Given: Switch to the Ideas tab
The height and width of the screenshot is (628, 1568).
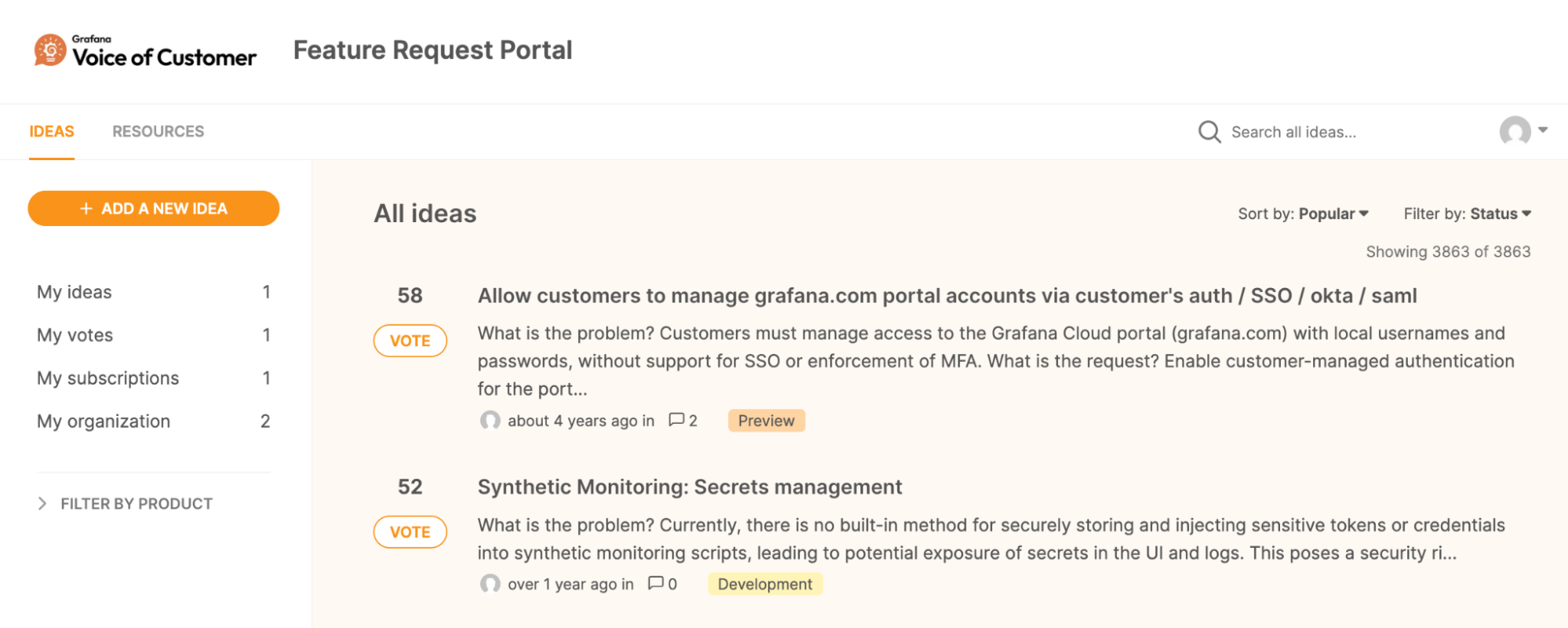Looking at the screenshot, I should [x=52, y=131].
